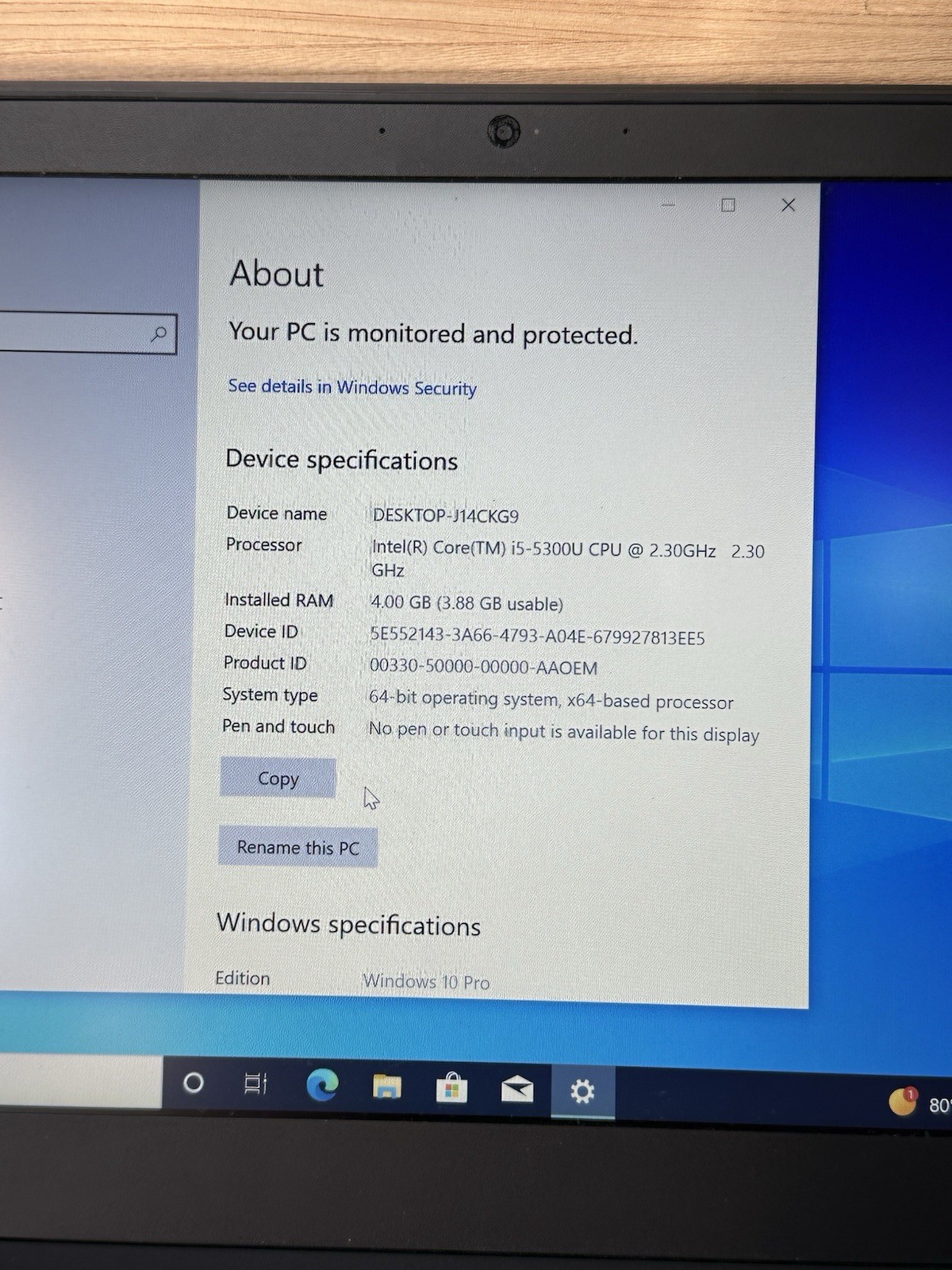Click the Device specifications heading
The width and height of the screenshot is (952, 1270).
click(342, 460)
